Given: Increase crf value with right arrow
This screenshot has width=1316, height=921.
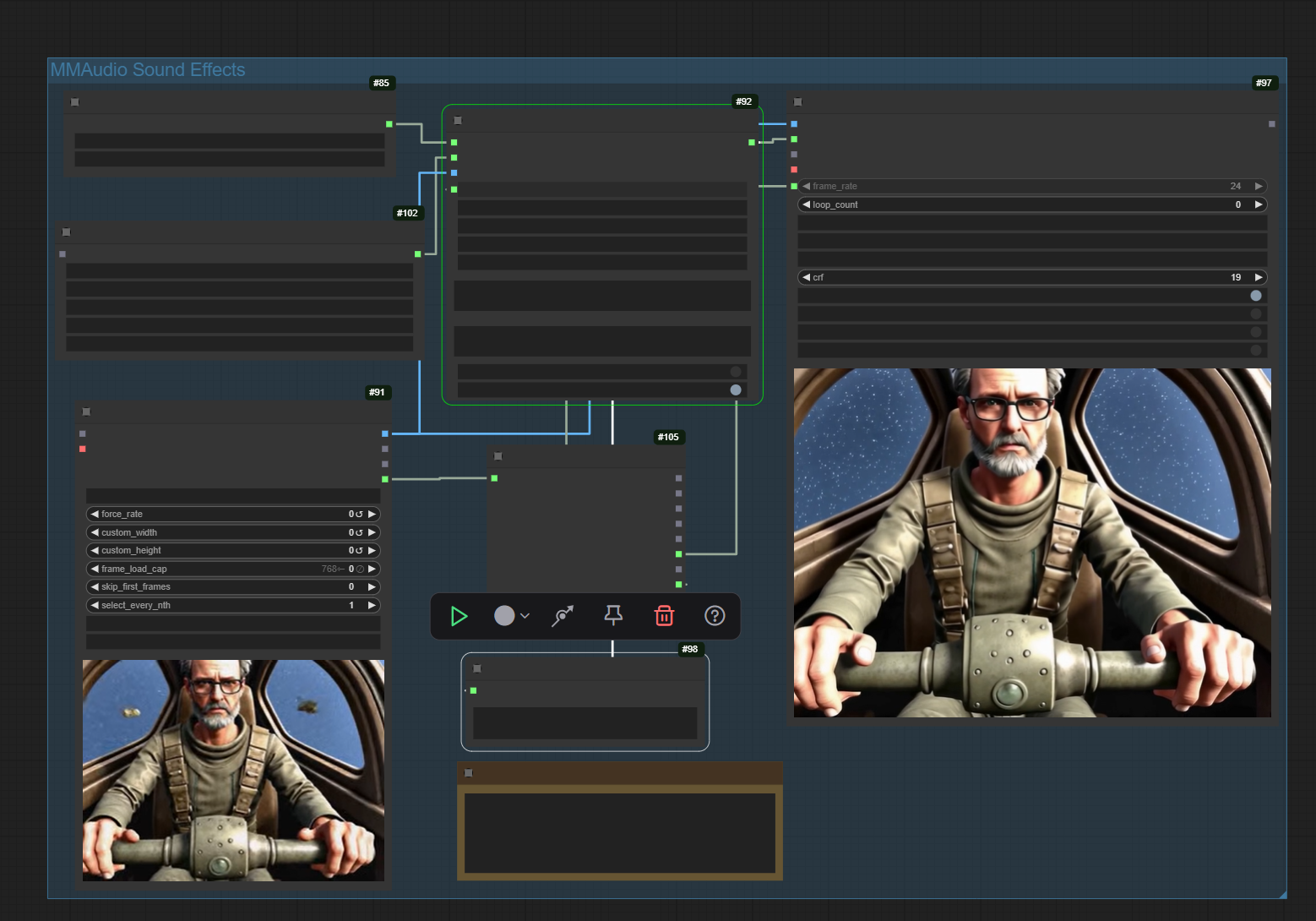Looking at the screenshot, I should (1259, 277).
